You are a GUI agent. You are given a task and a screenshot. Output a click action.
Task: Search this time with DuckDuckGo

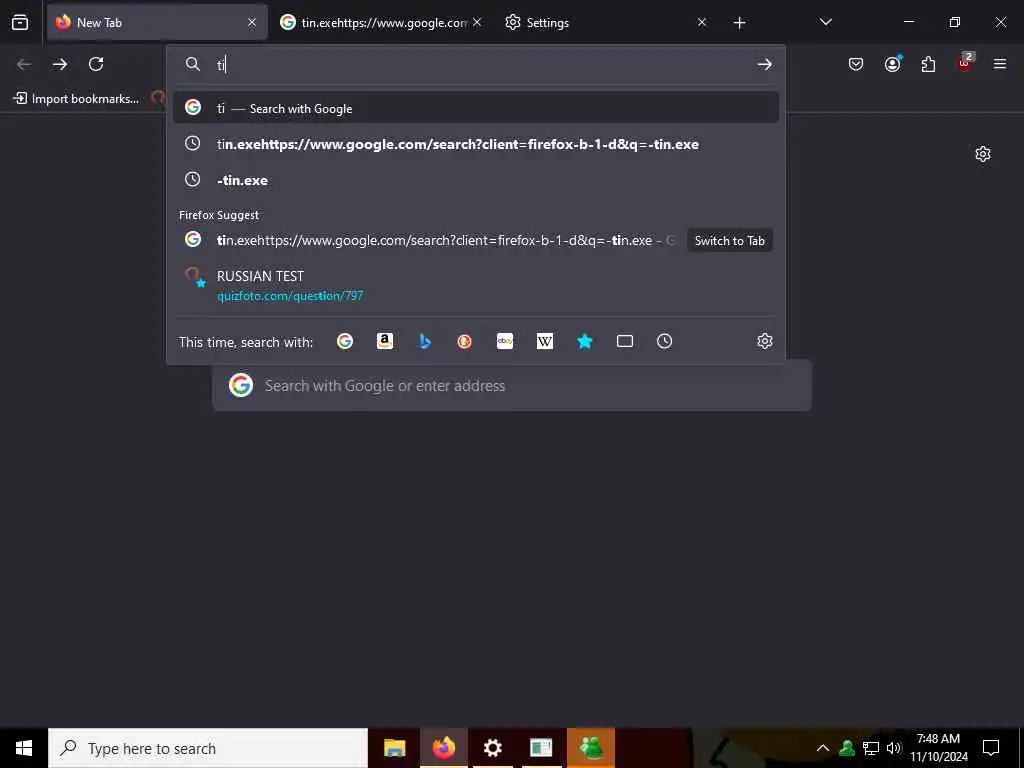(x=464, y=341)
